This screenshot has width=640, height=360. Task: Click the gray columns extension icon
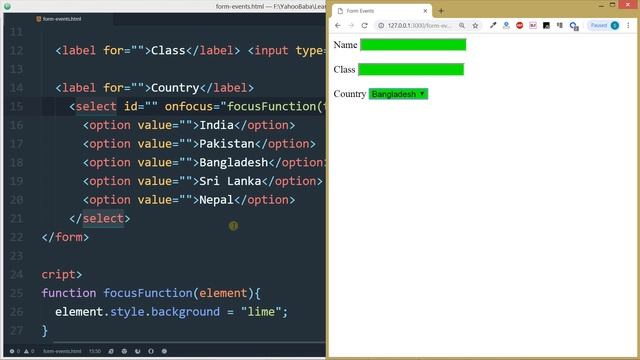tap(560, 25)
